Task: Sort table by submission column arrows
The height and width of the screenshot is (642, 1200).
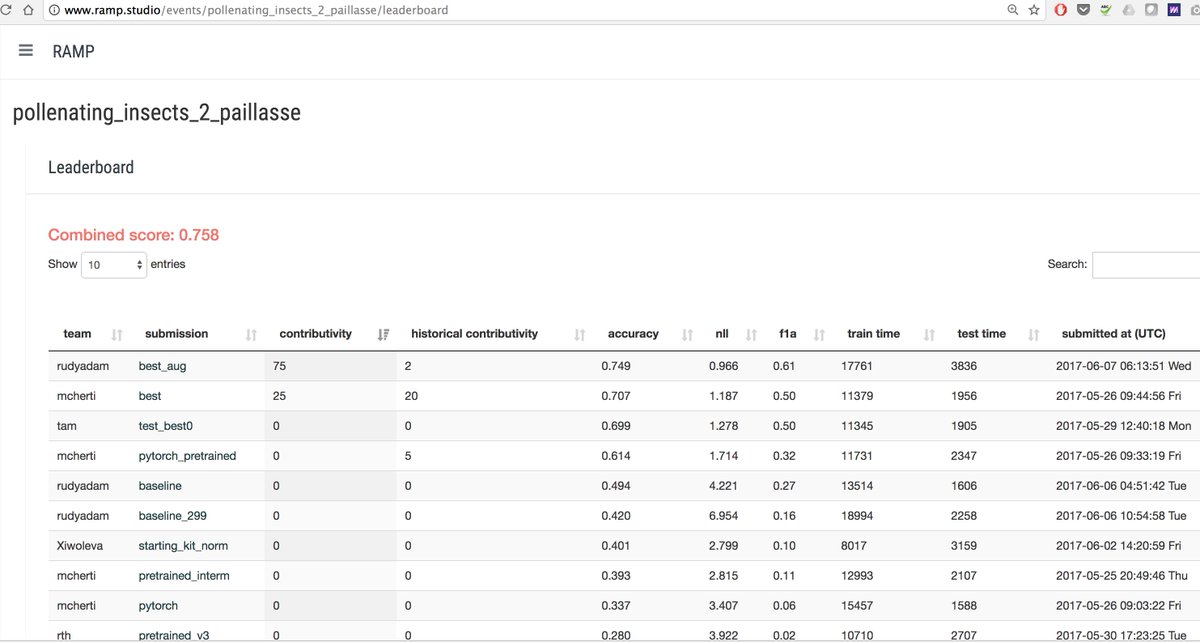Action: [x=251, y=334]
